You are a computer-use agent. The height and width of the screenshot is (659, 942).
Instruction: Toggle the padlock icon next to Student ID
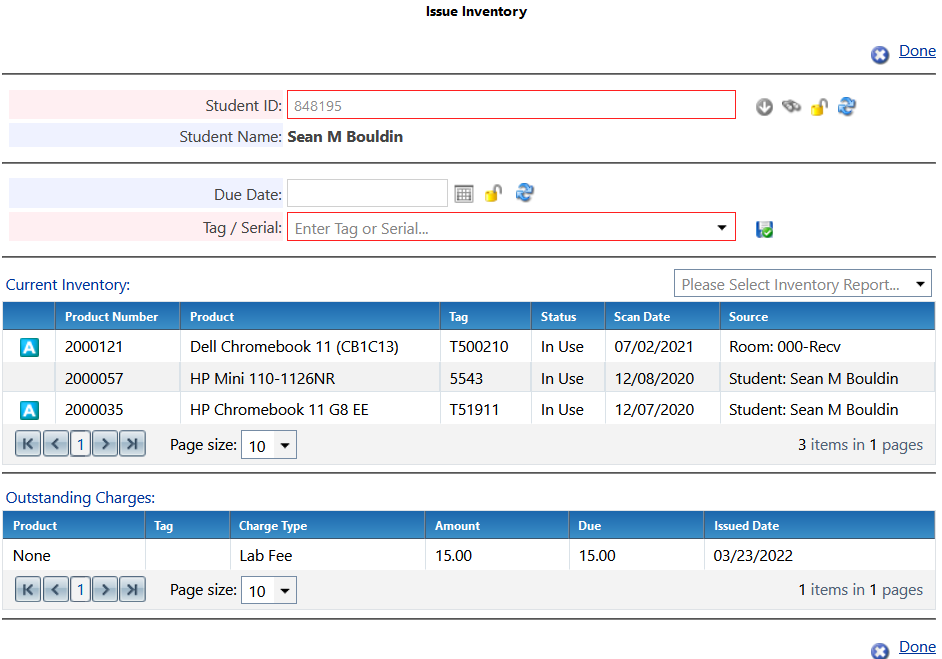click(x=819, y=107)
